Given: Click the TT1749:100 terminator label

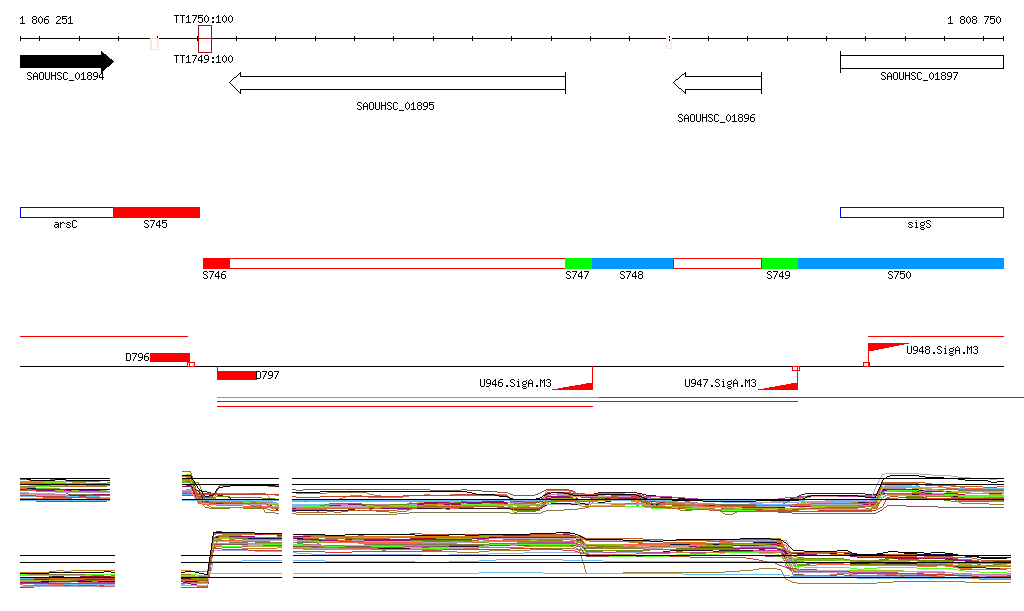Looking at the screenshot, I should tap(203, 59).
